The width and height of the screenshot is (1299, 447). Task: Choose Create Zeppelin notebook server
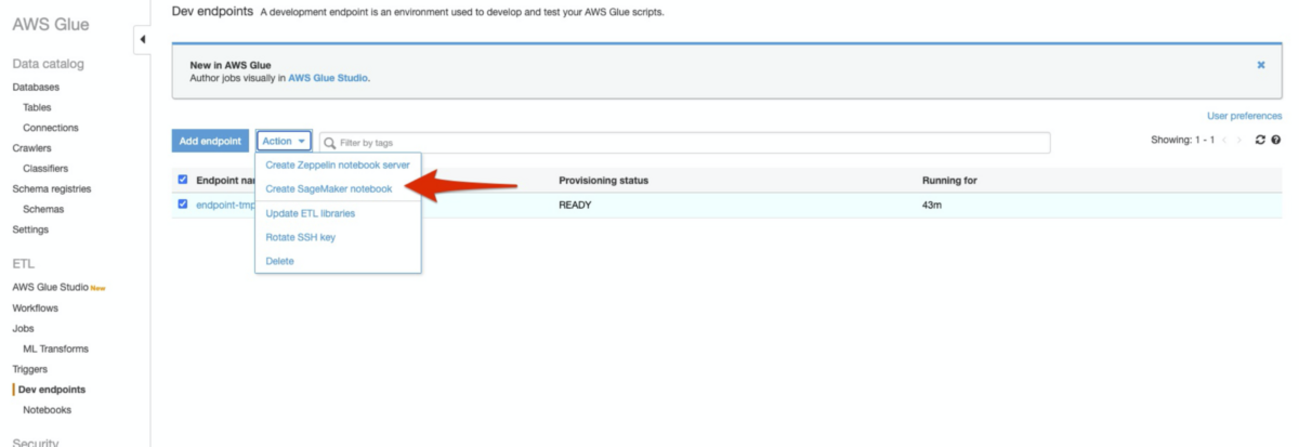337,165
